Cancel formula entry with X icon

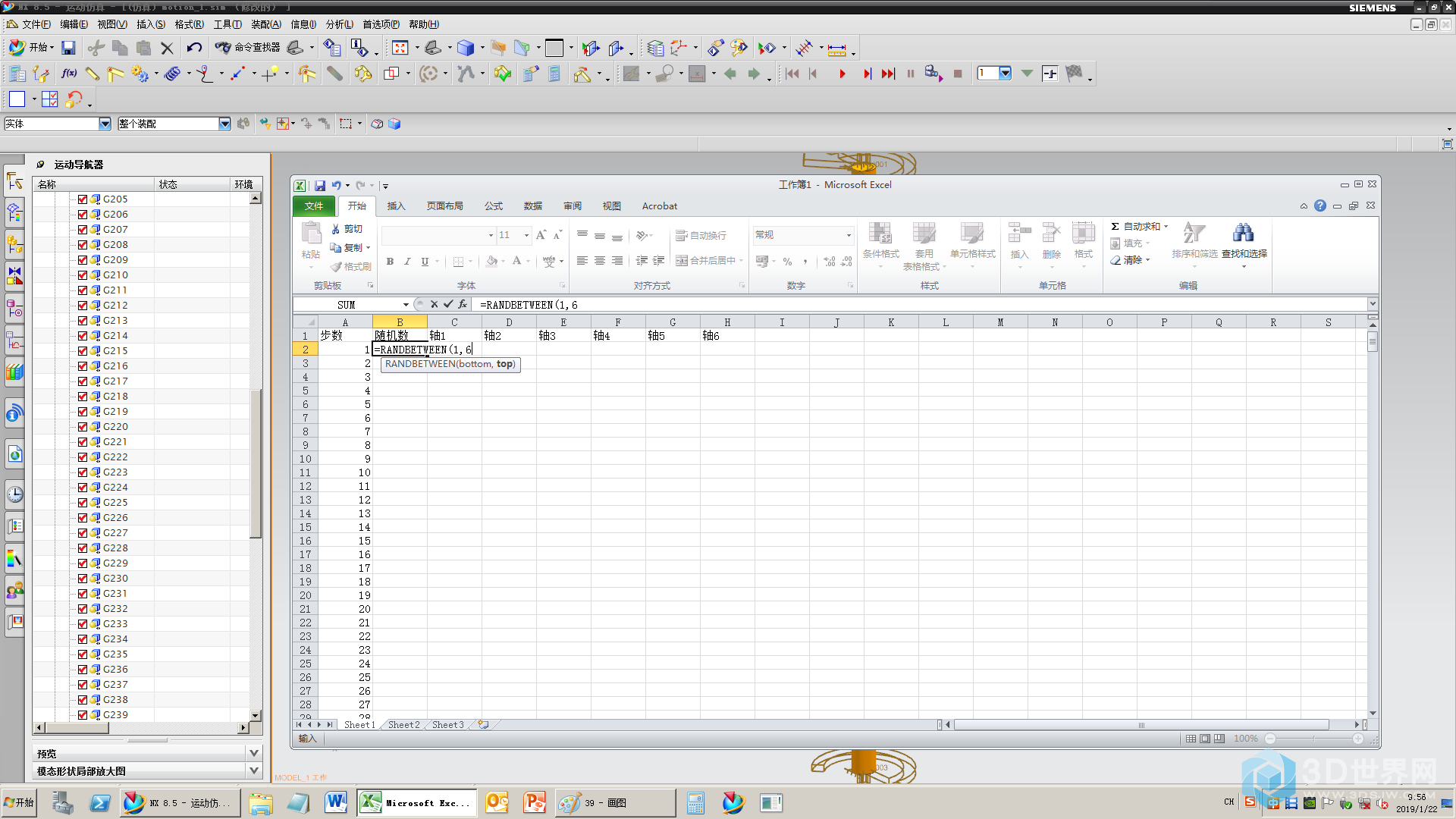pyautogui.click(x=435, y=304)
